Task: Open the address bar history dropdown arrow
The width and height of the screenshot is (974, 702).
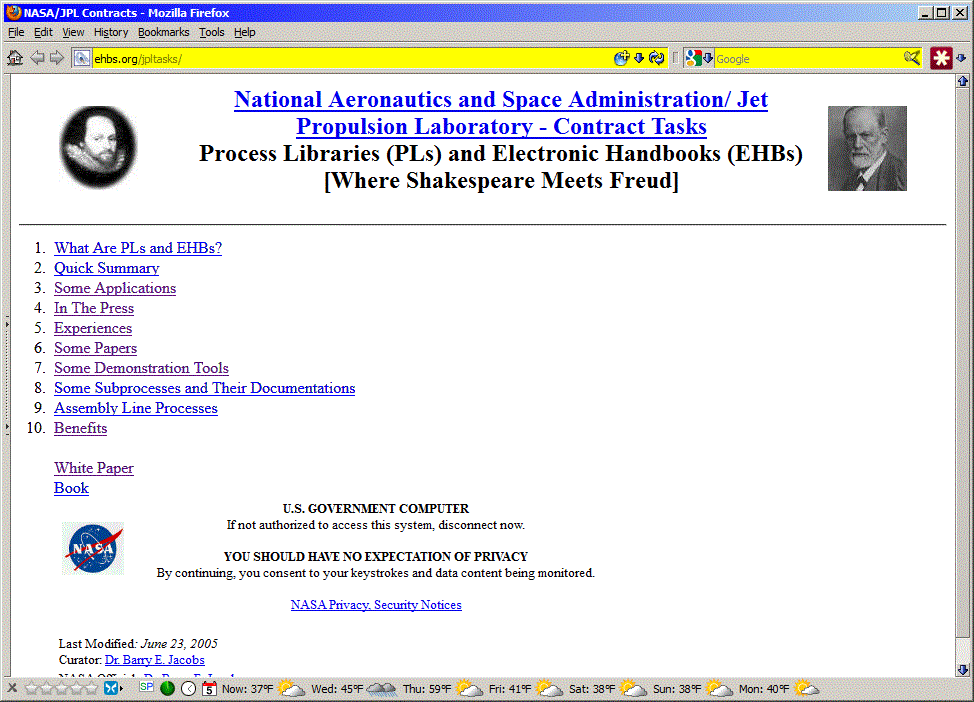Action: [639, 58]
